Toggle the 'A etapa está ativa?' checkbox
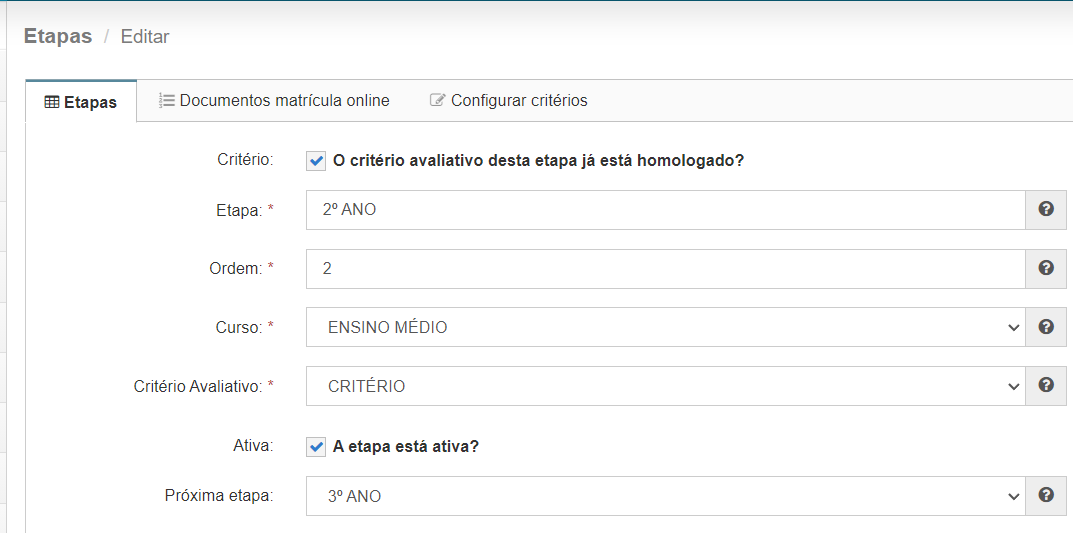This screenshot has width=1073, height=533. 316,447
